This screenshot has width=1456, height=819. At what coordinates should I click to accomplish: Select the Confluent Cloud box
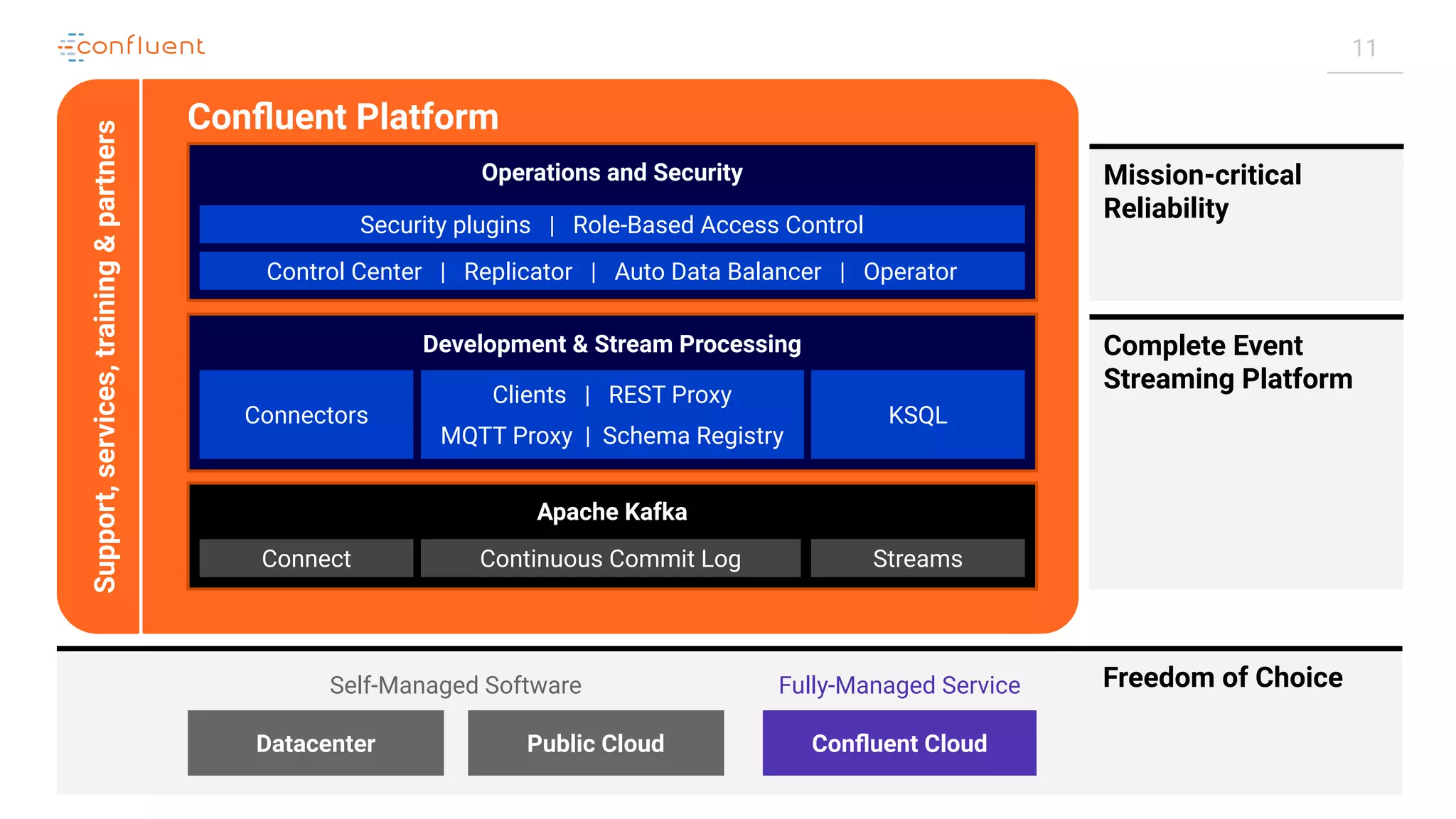(x=899, y=743)
